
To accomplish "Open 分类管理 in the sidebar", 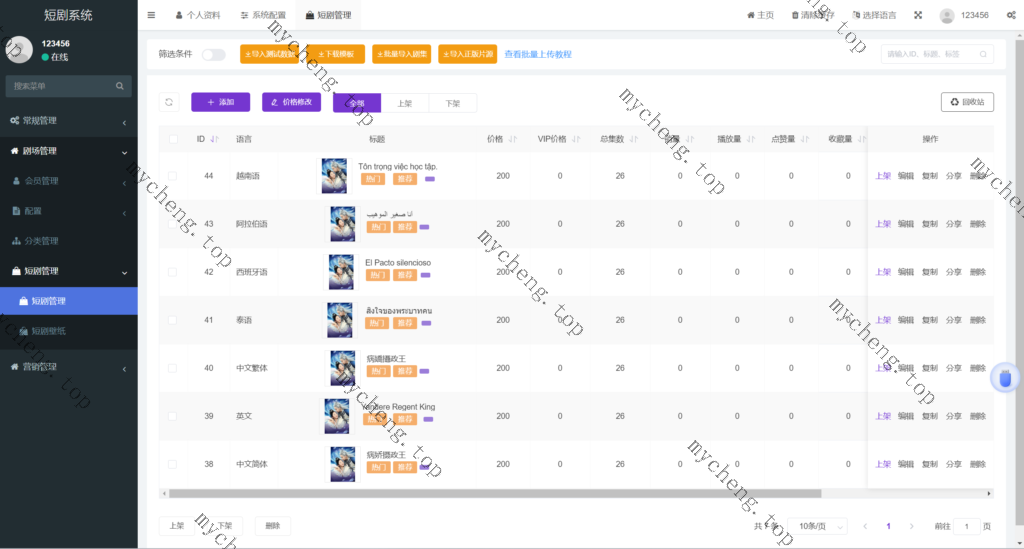I will click(69, 241).
